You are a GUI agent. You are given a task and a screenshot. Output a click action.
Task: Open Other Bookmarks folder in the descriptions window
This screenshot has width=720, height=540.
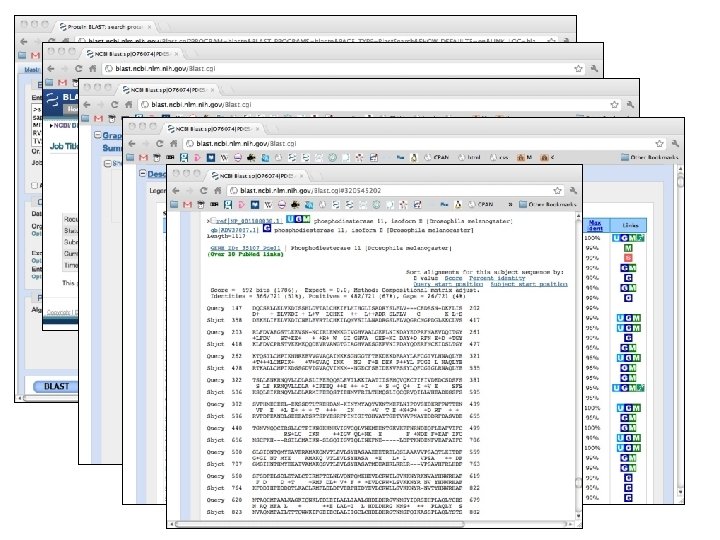[x=649, y=158]
